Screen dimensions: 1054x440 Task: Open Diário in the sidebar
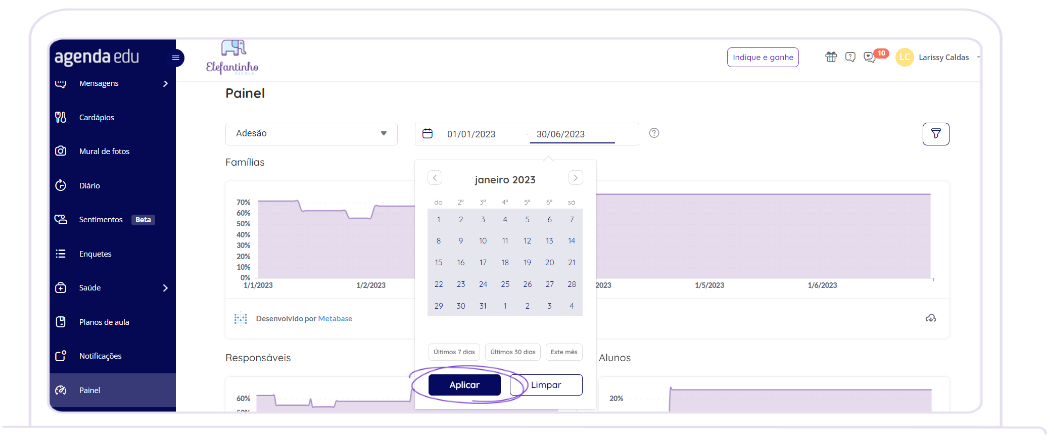pyautogui.click(x=90, y=185)
